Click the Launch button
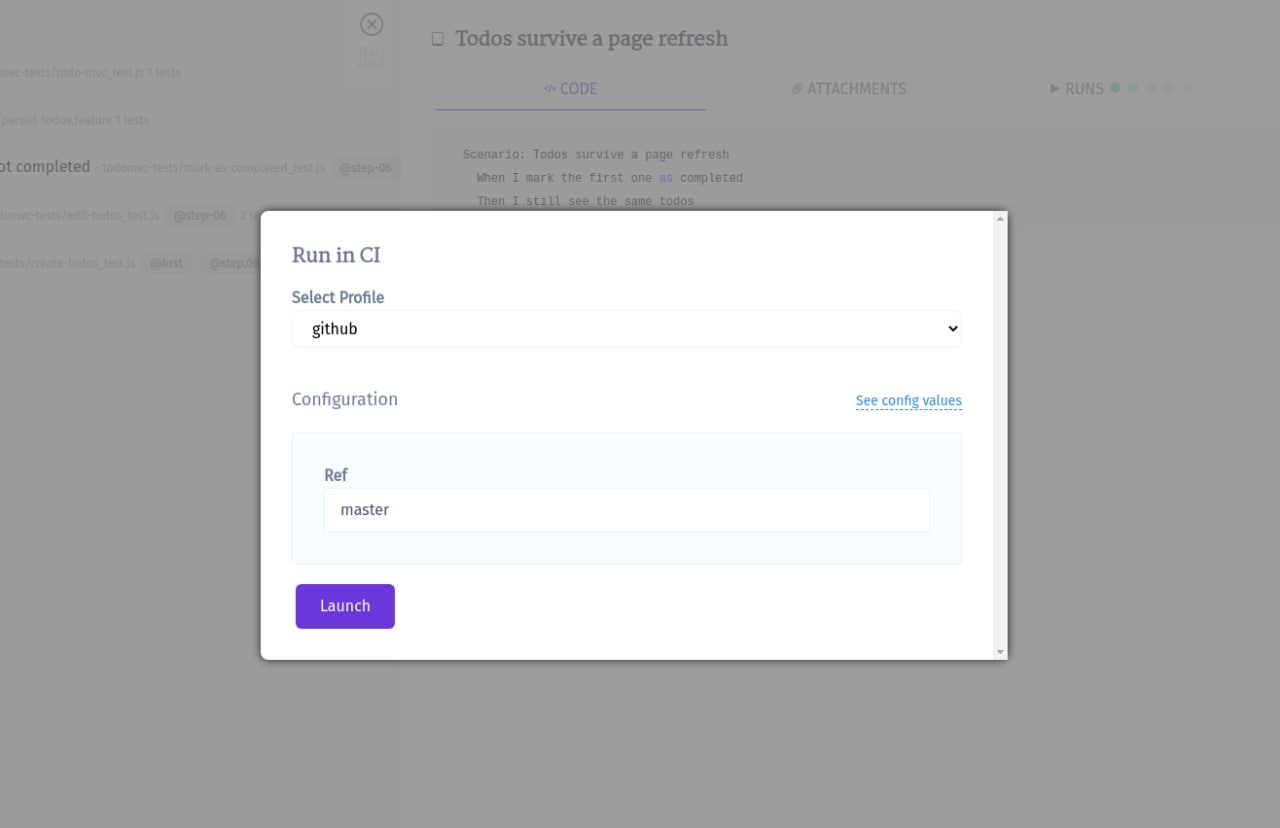Image resolution: width=1280 pixels, height=828 pixels. (345, 606)
